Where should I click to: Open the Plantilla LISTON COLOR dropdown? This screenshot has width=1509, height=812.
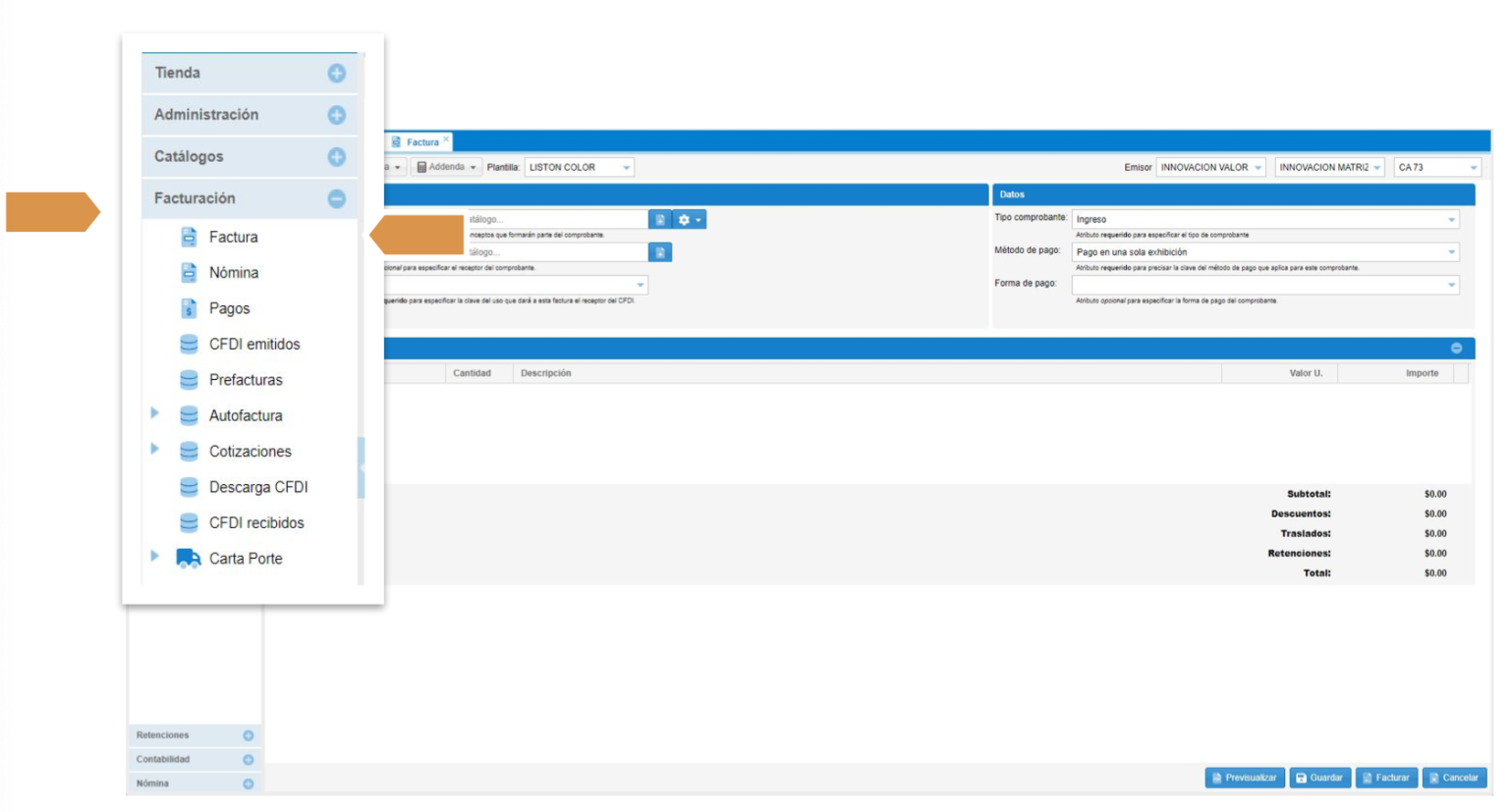[x=626, y=168]
